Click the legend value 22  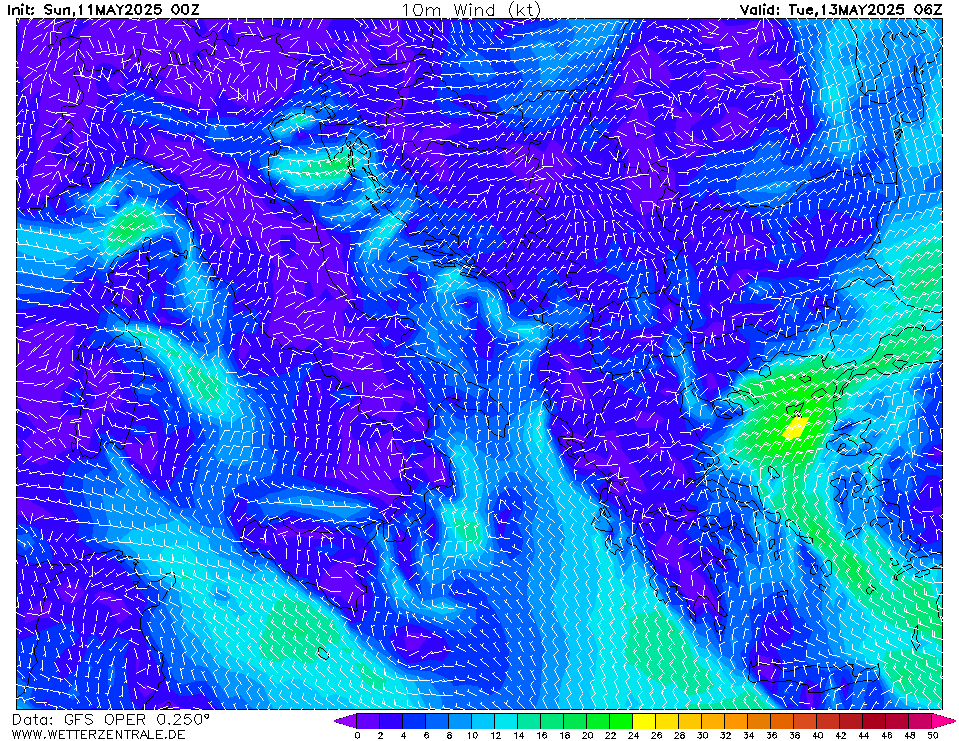coord(610,735)
